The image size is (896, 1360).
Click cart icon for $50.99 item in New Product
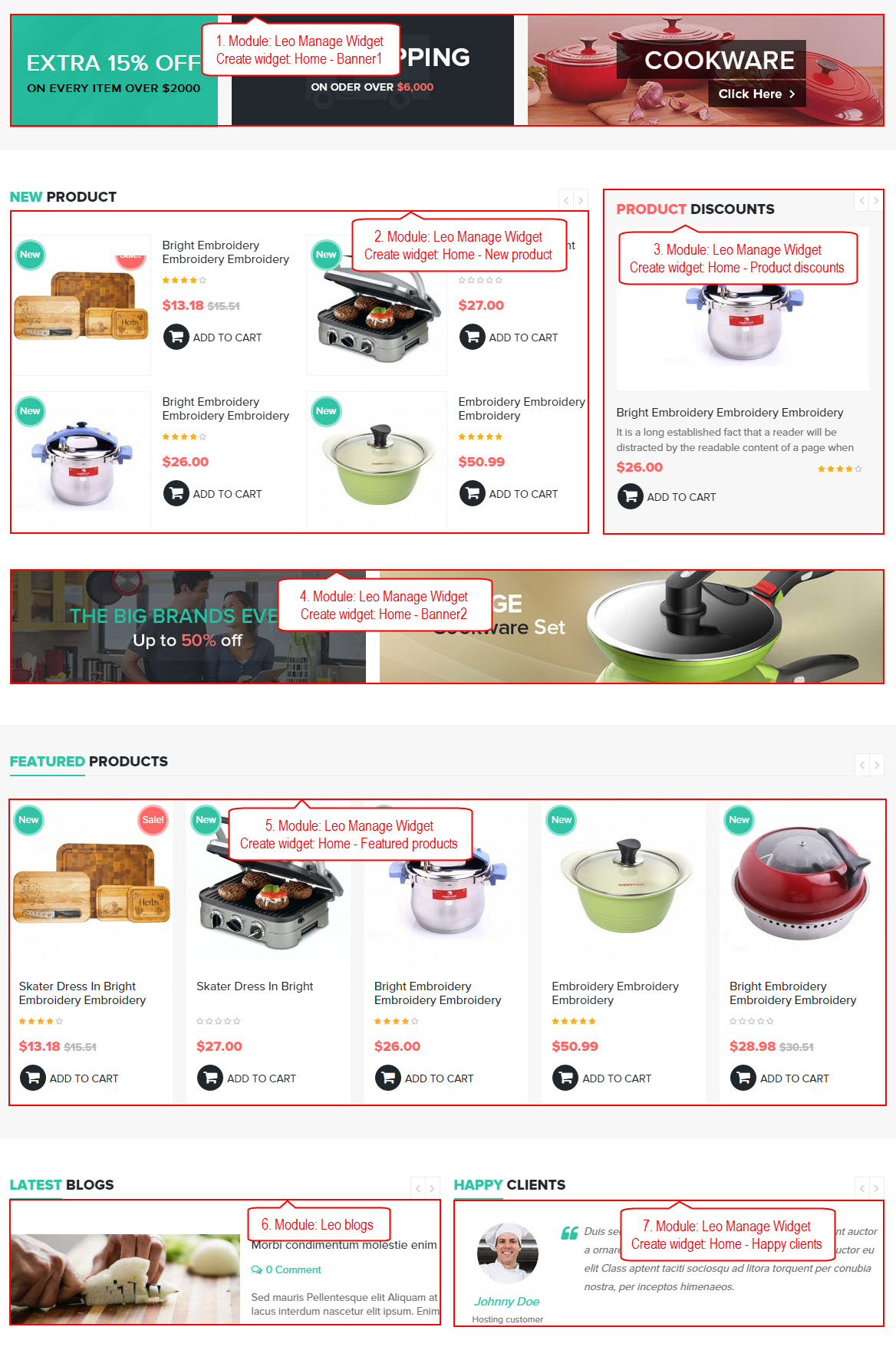[x=472, y=493]
